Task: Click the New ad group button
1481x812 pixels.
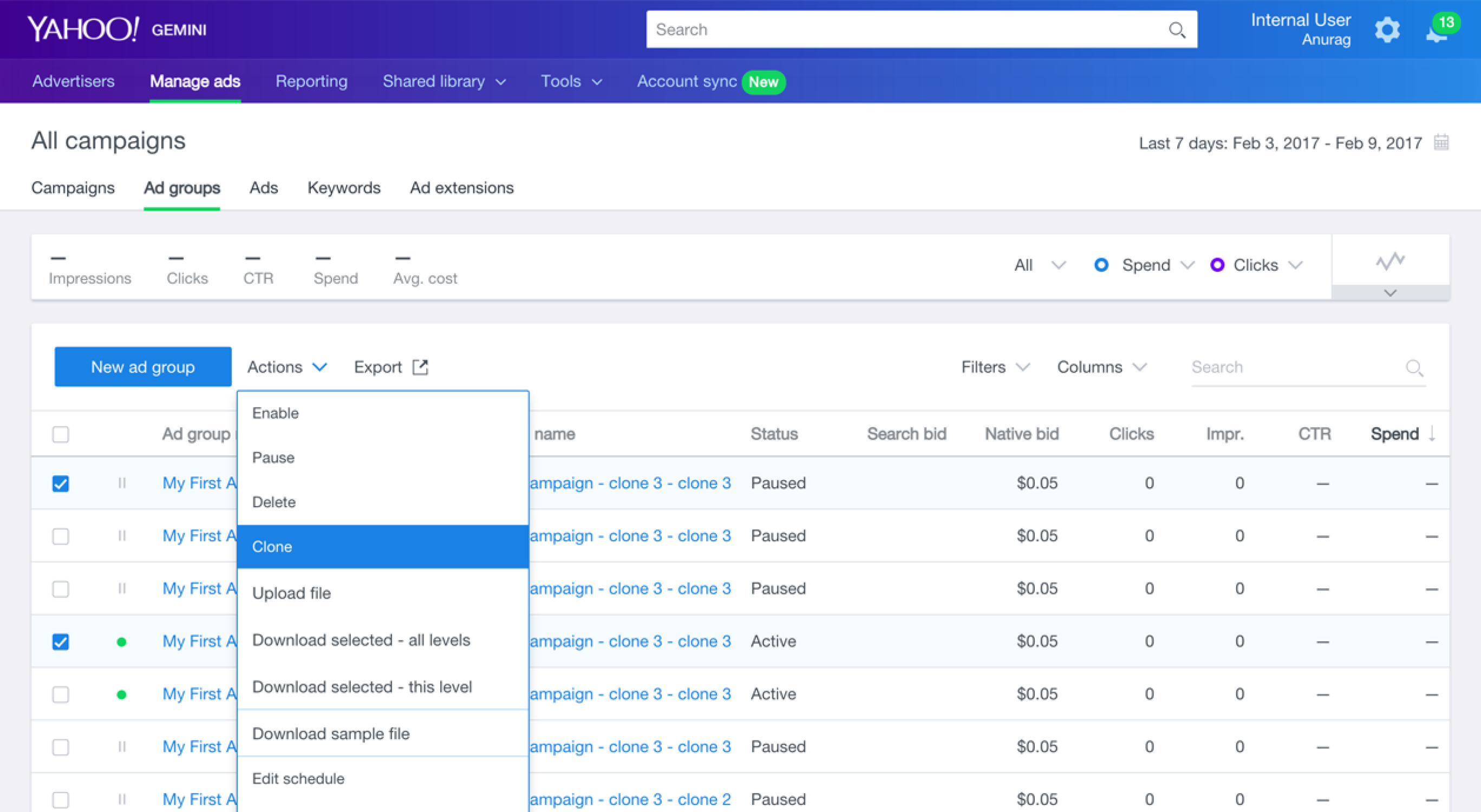Action: click(143, 366)
